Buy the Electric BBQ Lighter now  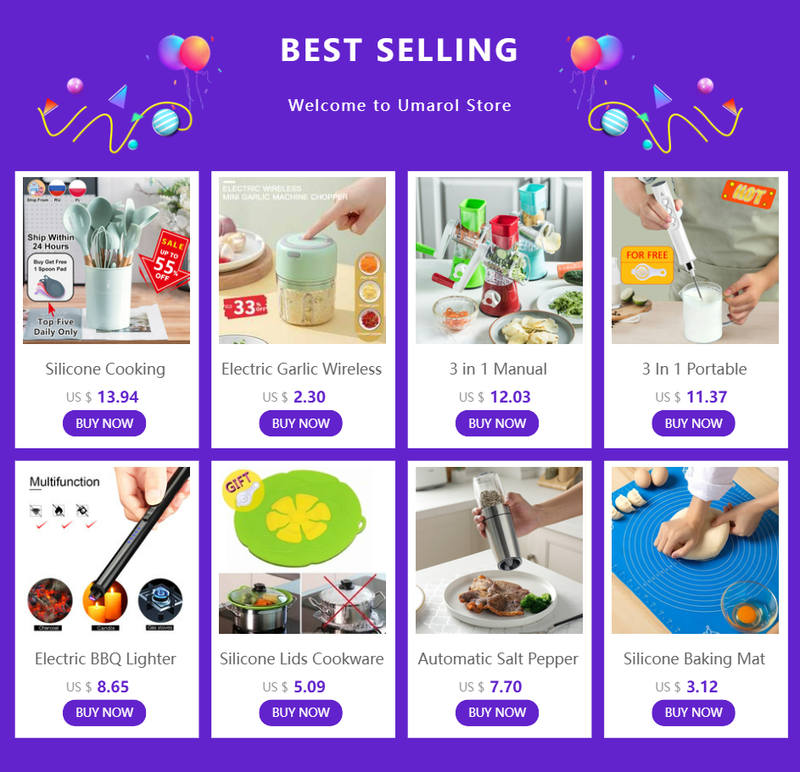point(104,712)
